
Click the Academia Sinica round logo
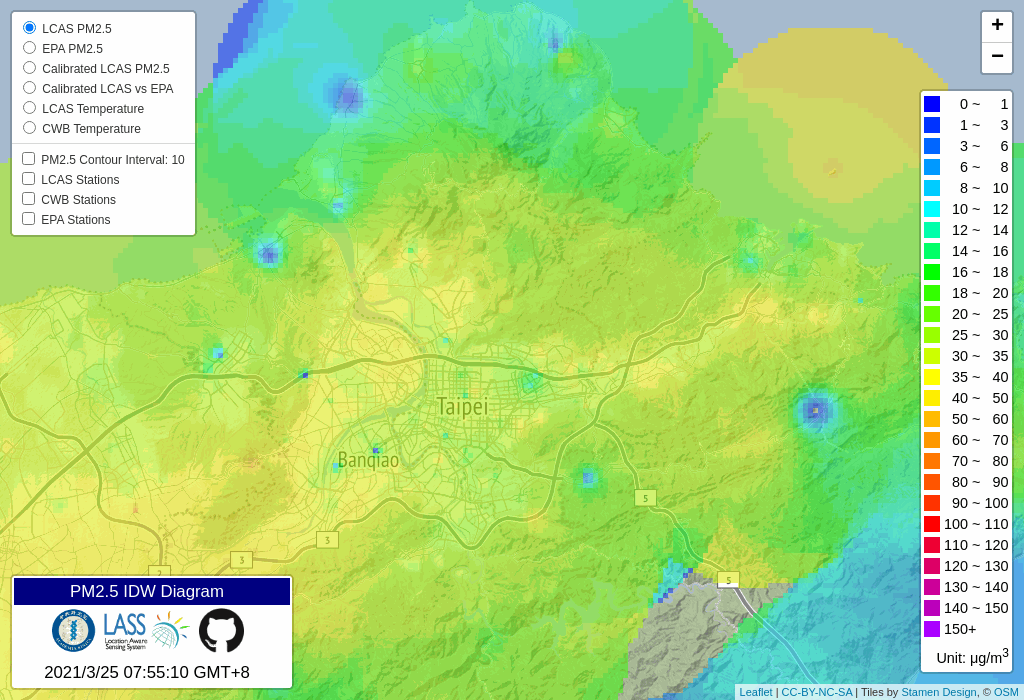(x=72, y=631)
